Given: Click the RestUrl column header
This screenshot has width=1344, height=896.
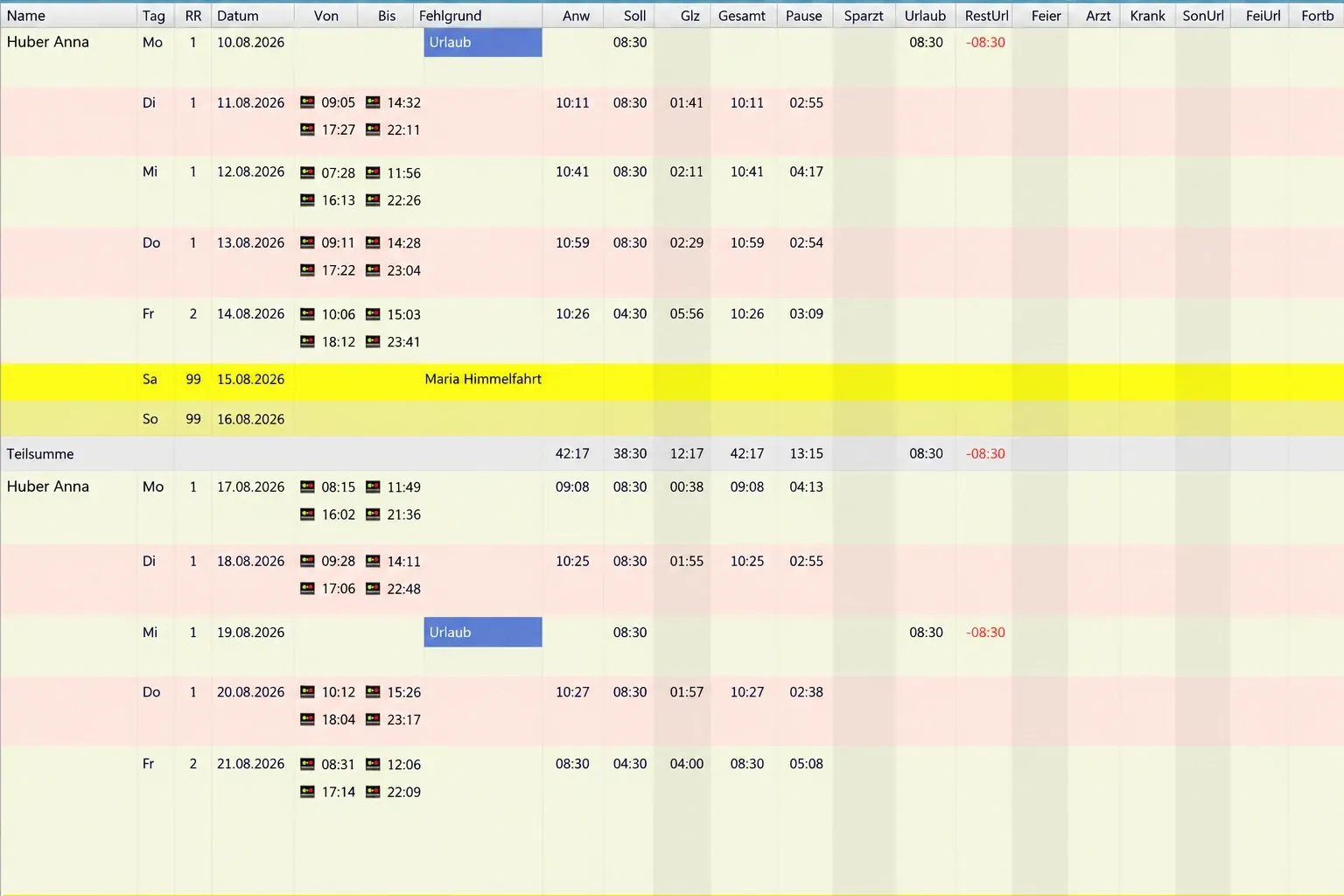Looking at the screenshot, I should tap(986, 15).
